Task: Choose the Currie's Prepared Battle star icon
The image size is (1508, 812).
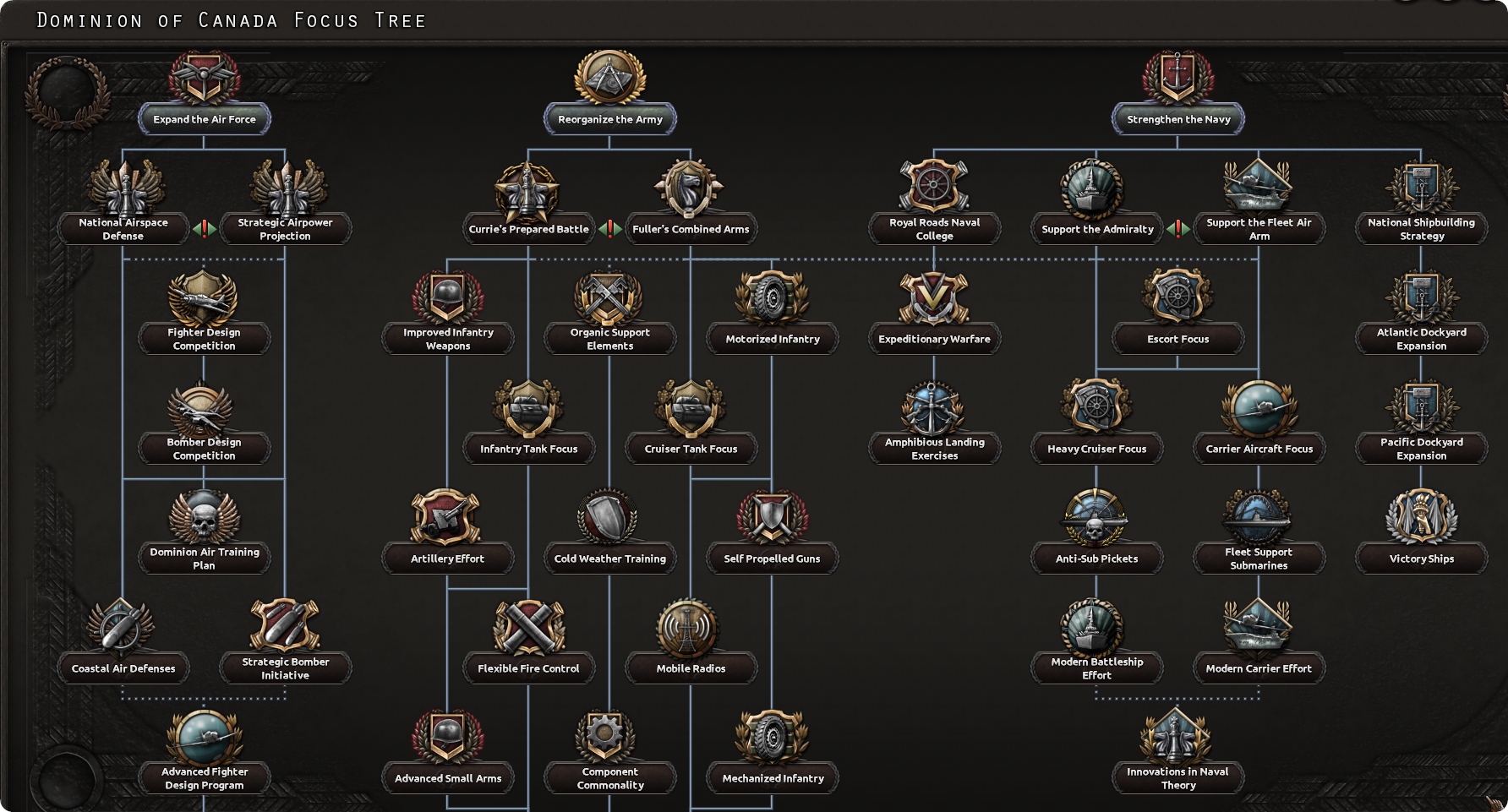Action: pos(528,188)
